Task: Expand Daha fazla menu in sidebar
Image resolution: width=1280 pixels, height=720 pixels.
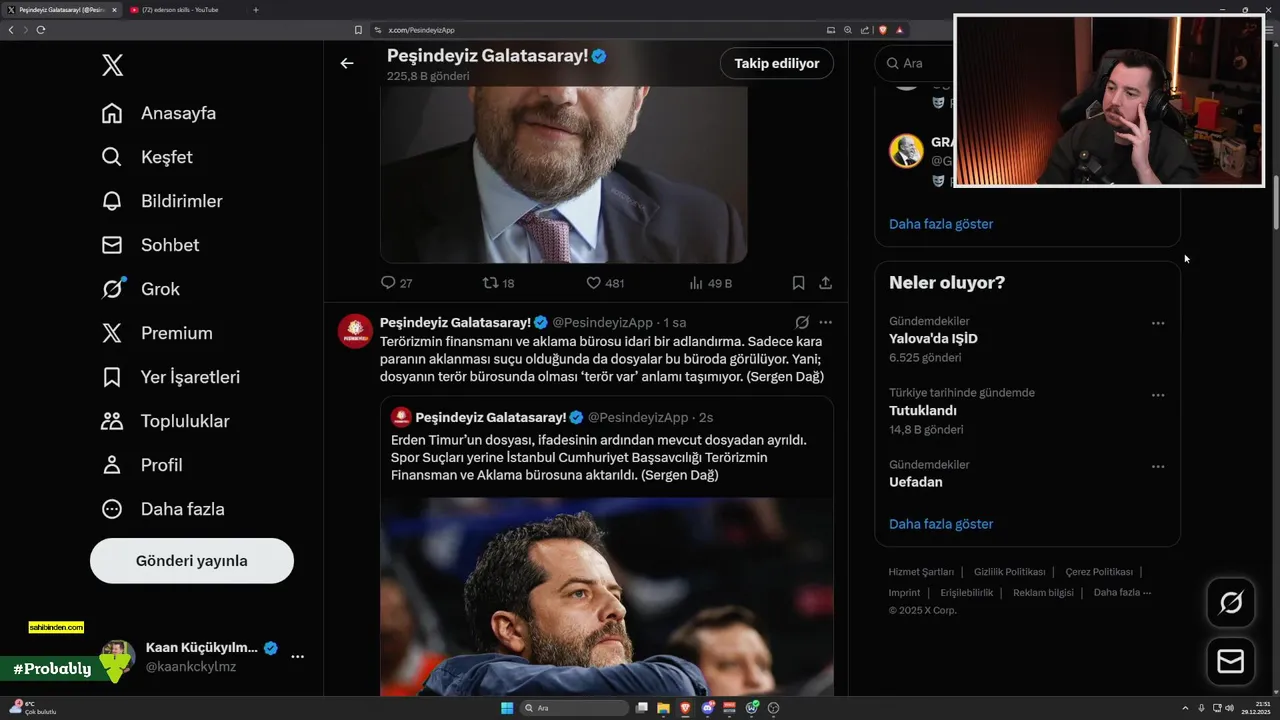Action: [163, 509]
